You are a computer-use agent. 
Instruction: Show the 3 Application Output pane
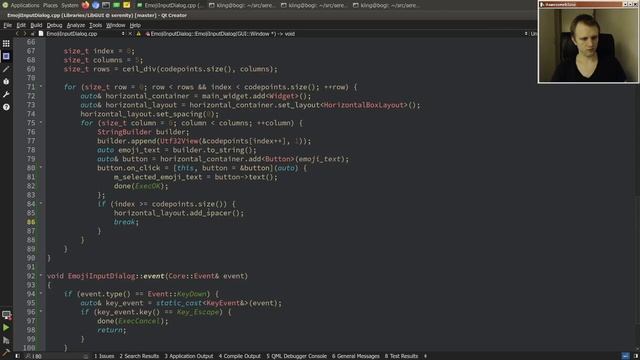(x=189, y=356)
